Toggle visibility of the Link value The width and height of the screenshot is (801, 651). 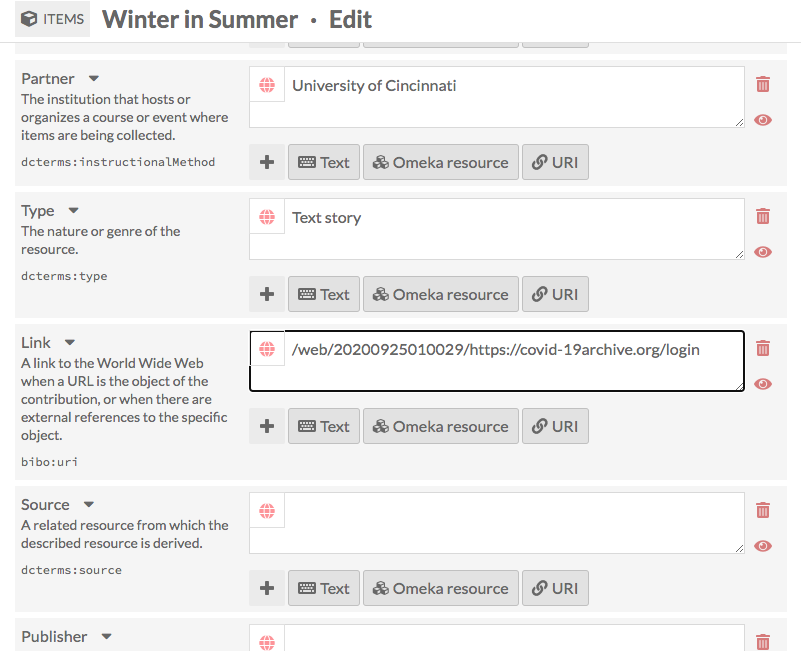pyautogui.click(x=763, y=384)
